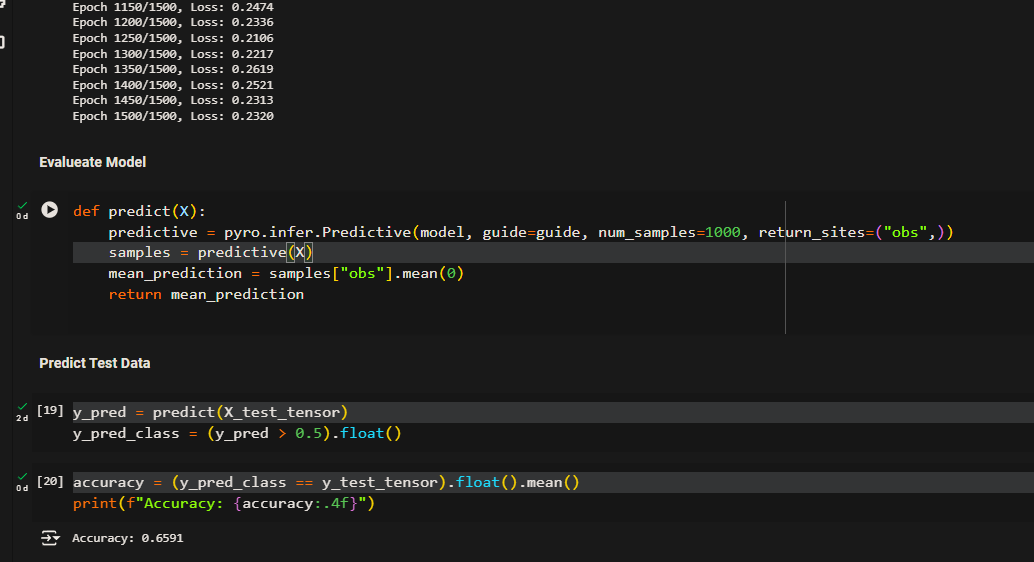Image resolution: width=1034 pixels, height=562 pixels.
Task: Click the 'return mean_prediction' code line
Action: click(206, 294)
